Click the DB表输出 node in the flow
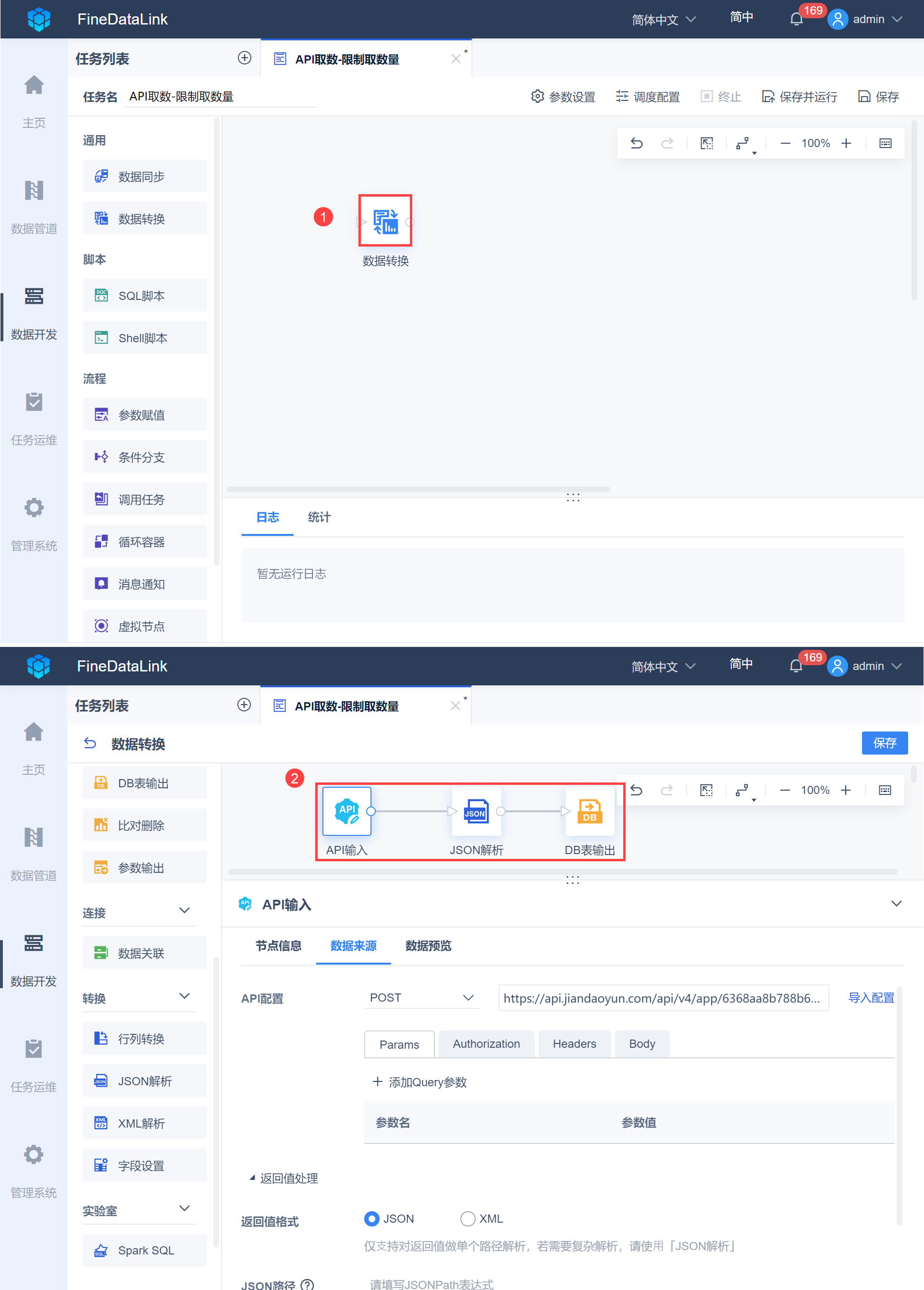This screenshot has height=1290, width=924. coord(590,811)
